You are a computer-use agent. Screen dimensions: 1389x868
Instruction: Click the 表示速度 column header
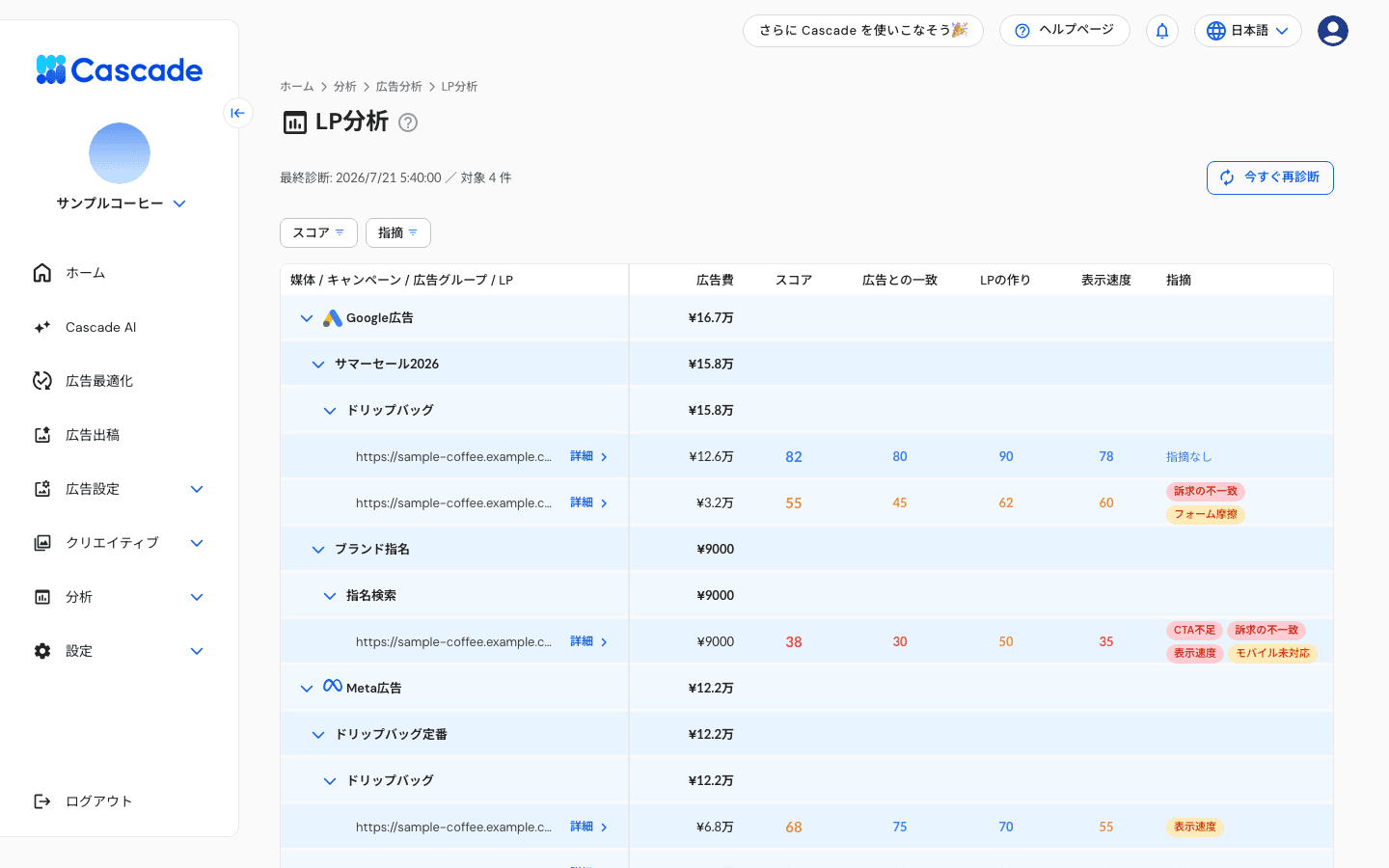[1105, 280]
